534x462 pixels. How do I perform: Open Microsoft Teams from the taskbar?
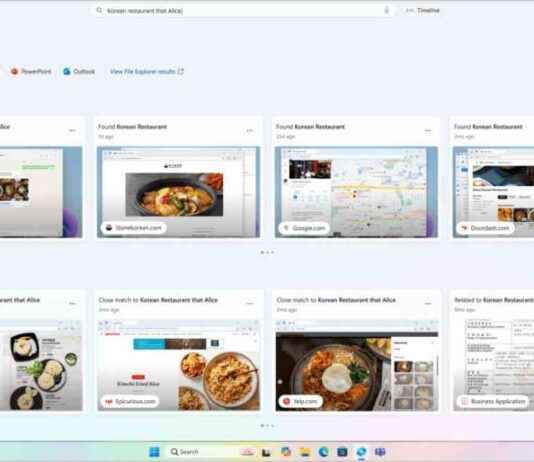click(x=380, y=452)
